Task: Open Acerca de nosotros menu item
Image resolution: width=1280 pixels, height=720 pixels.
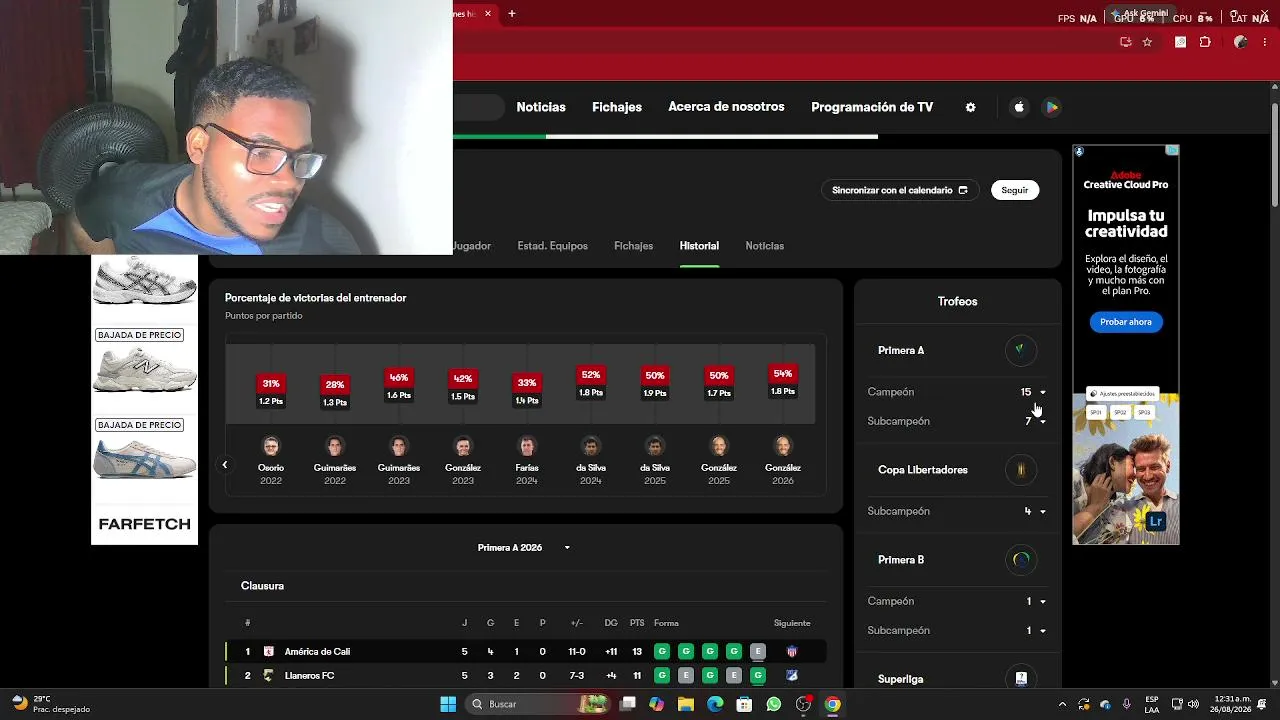Action: pyautogui.click(x=726, y=107)
